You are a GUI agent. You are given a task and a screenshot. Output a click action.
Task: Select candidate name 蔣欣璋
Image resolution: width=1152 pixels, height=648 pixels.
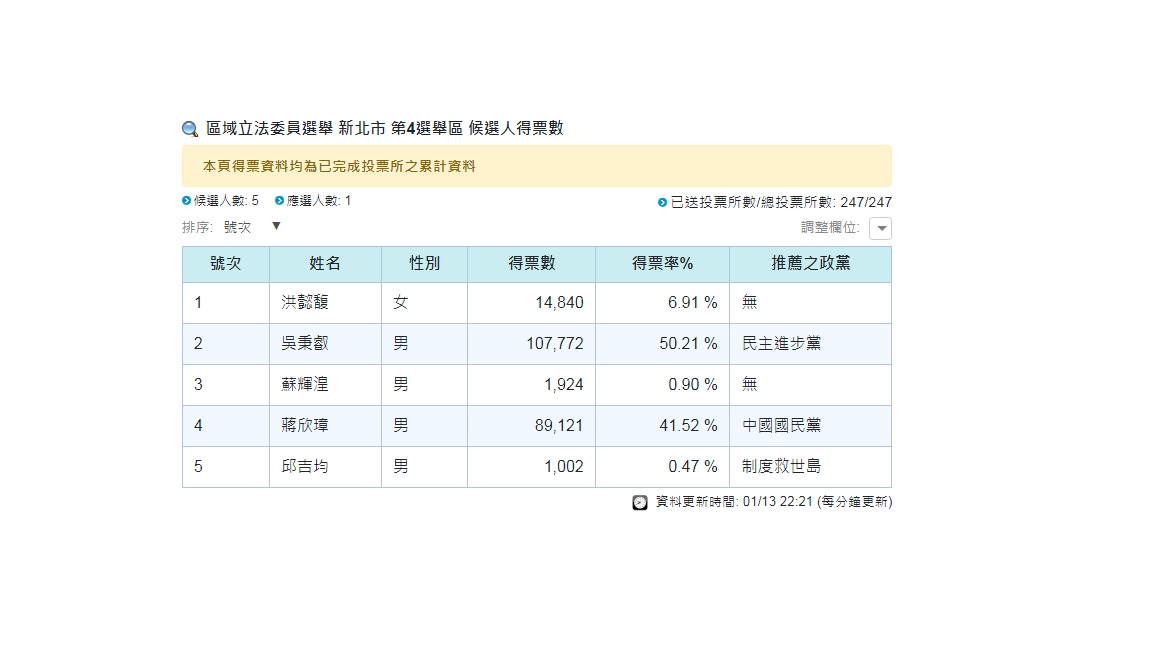[305, 426]
